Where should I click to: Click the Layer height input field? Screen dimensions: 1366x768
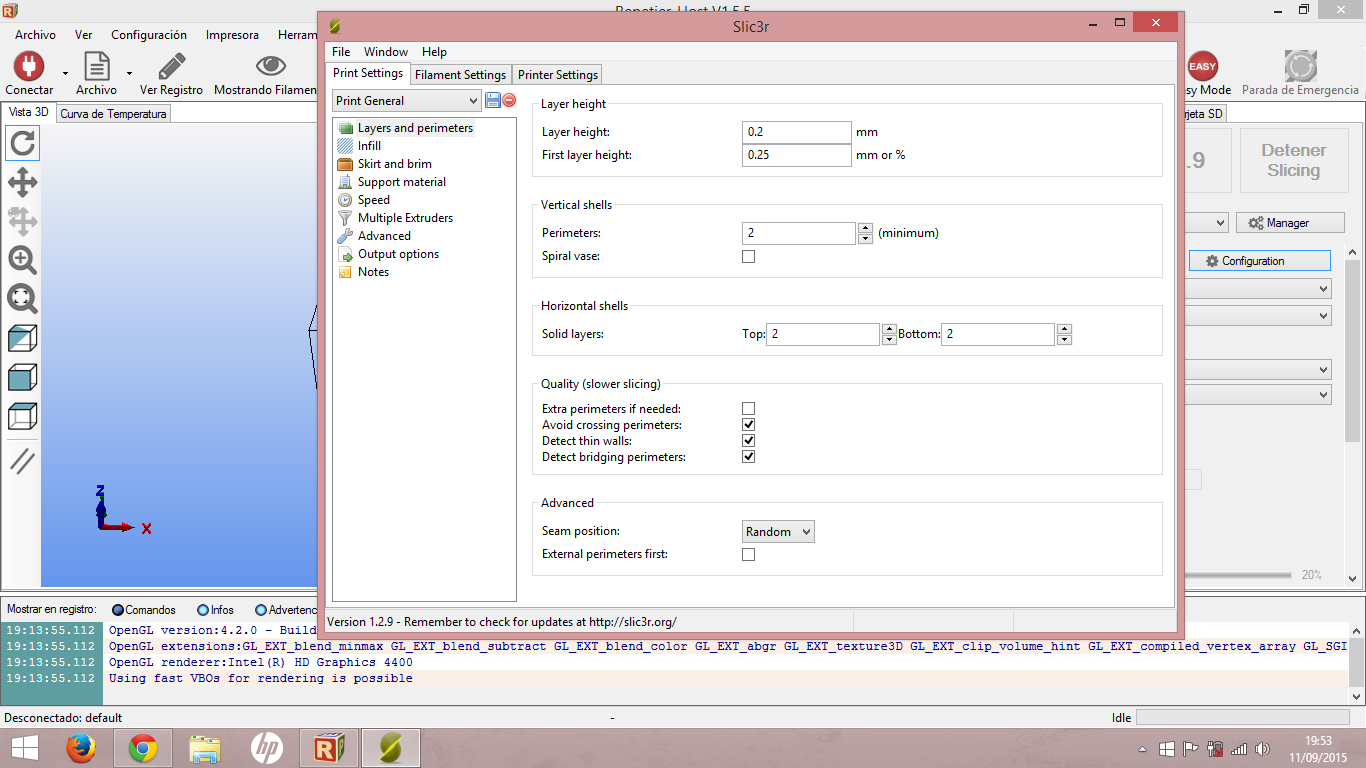point(796,132)
